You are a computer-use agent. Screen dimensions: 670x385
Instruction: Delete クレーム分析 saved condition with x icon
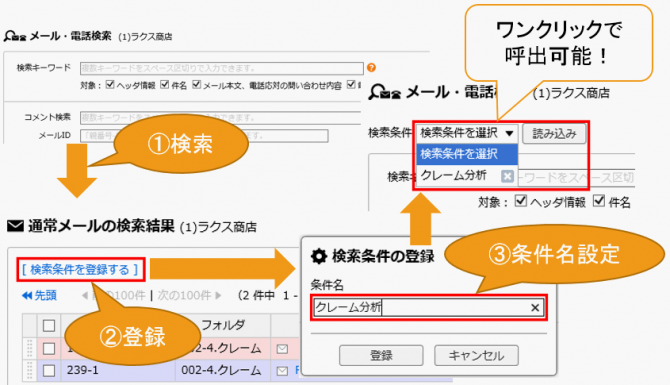coord(507,176)
